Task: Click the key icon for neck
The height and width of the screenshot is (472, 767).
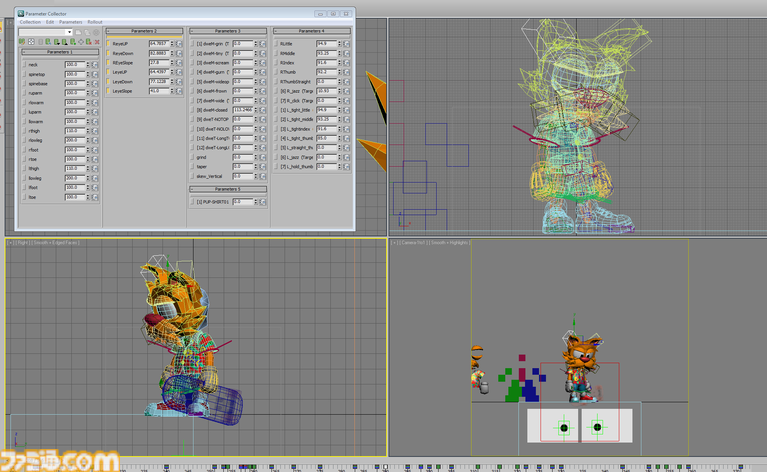Action: 95,65
